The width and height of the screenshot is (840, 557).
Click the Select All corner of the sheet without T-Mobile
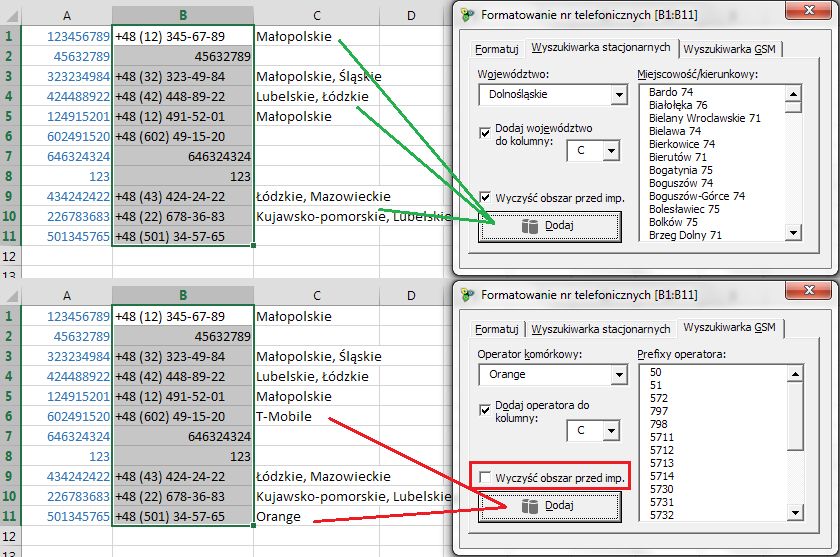point(11,16)
